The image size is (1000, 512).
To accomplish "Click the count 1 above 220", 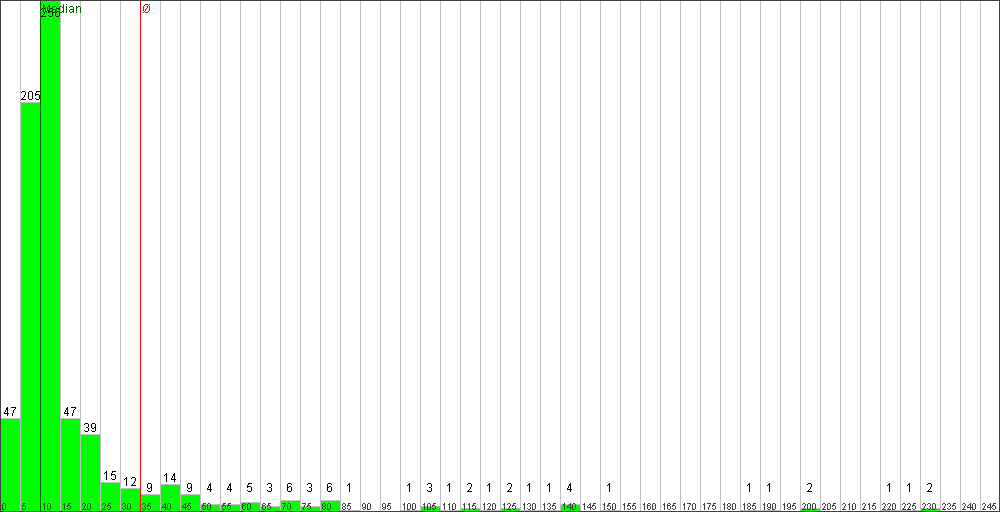I will tap(889, 488).
